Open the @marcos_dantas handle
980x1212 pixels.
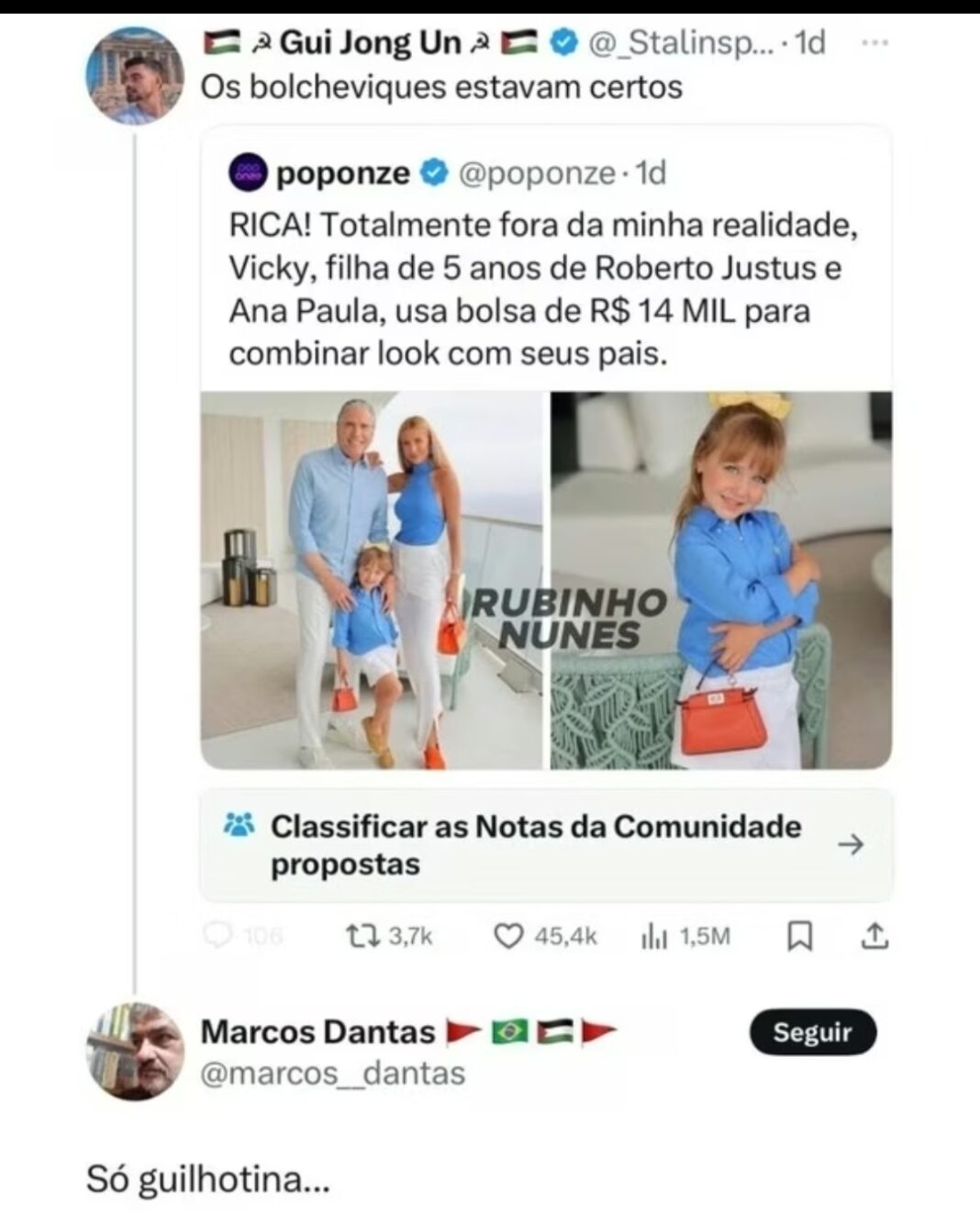[x=332, y=1073]
